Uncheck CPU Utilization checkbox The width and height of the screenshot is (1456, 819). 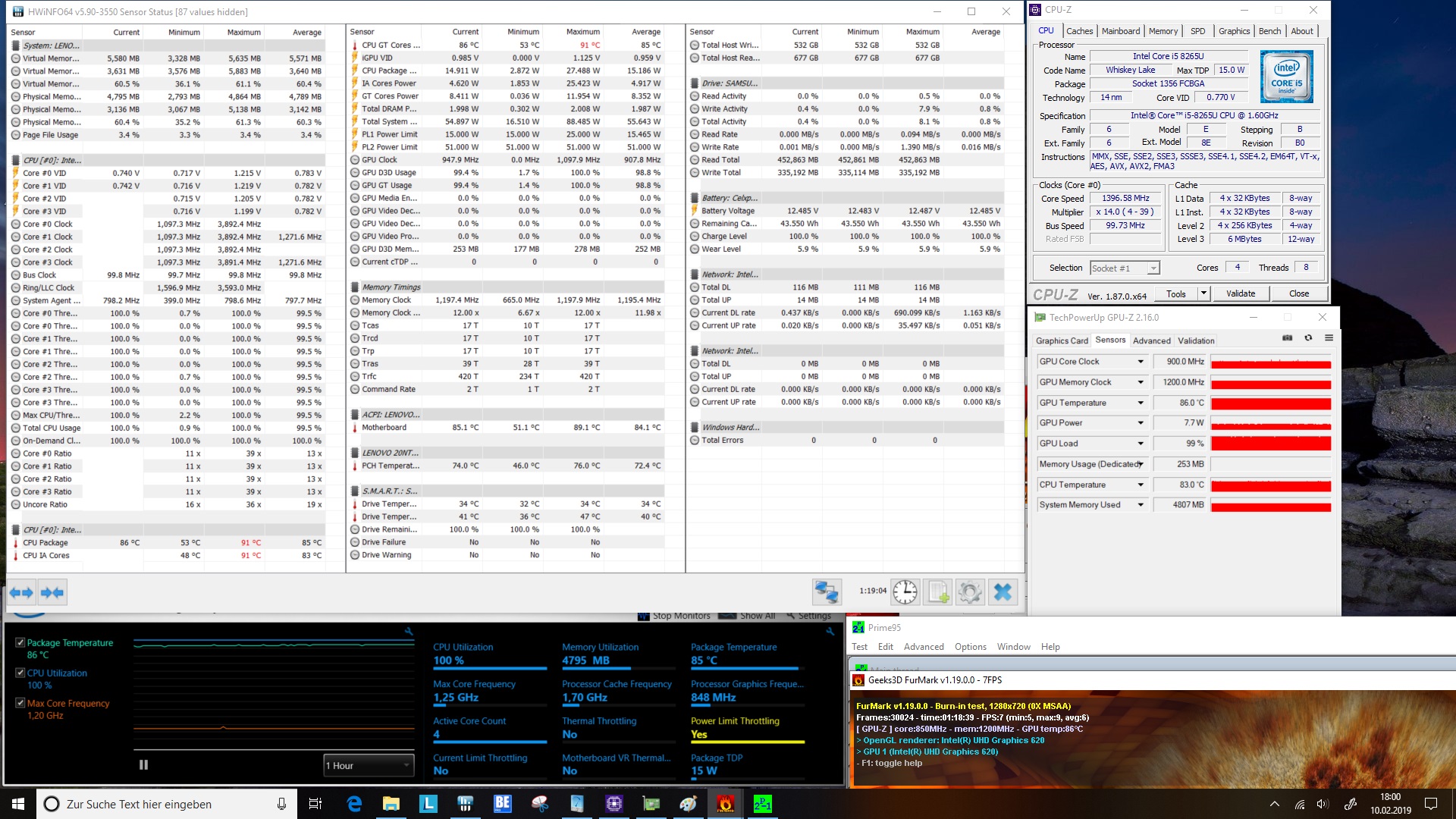point(20,673)
